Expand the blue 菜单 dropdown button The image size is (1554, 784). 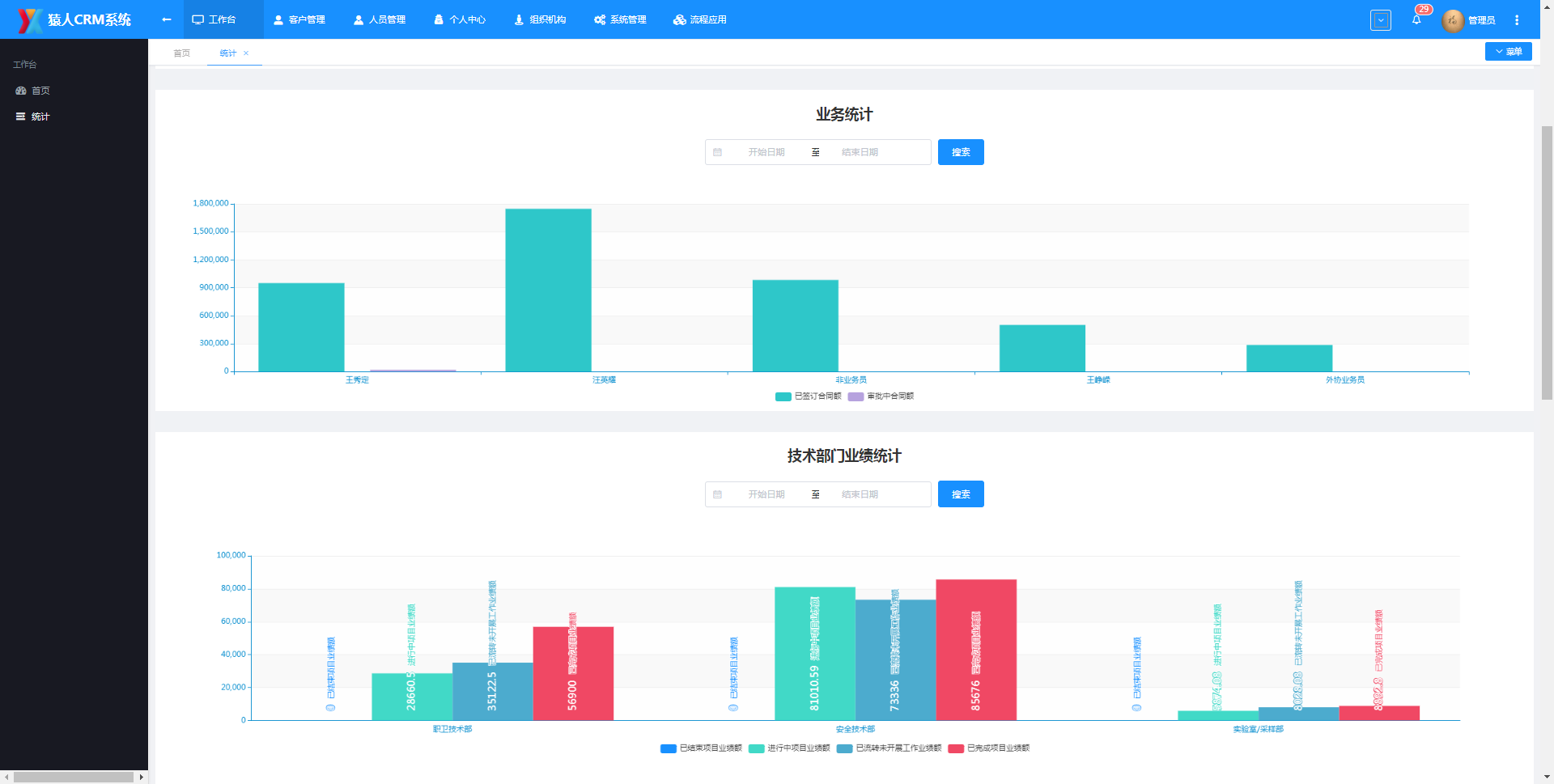coord(1509,51)
